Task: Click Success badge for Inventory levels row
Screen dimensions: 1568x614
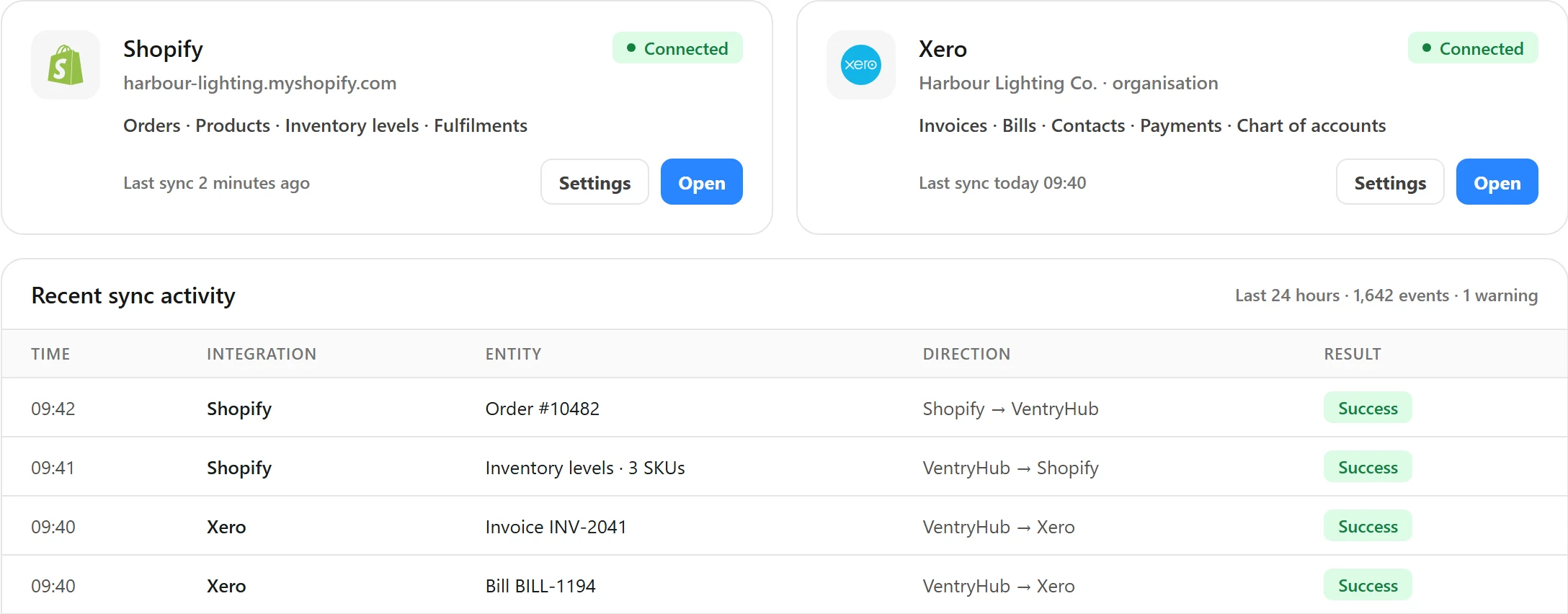Action: [1368, 467]
